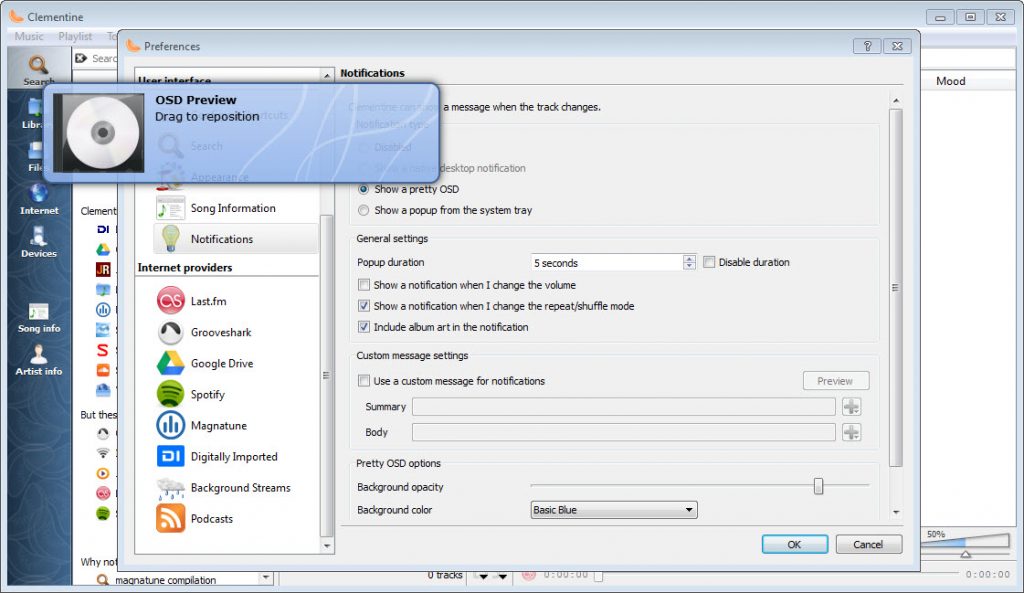This screenshot has height=593, width=1024.
Task: Click the preferences category list scroll-up arrow
Action: 327,76
